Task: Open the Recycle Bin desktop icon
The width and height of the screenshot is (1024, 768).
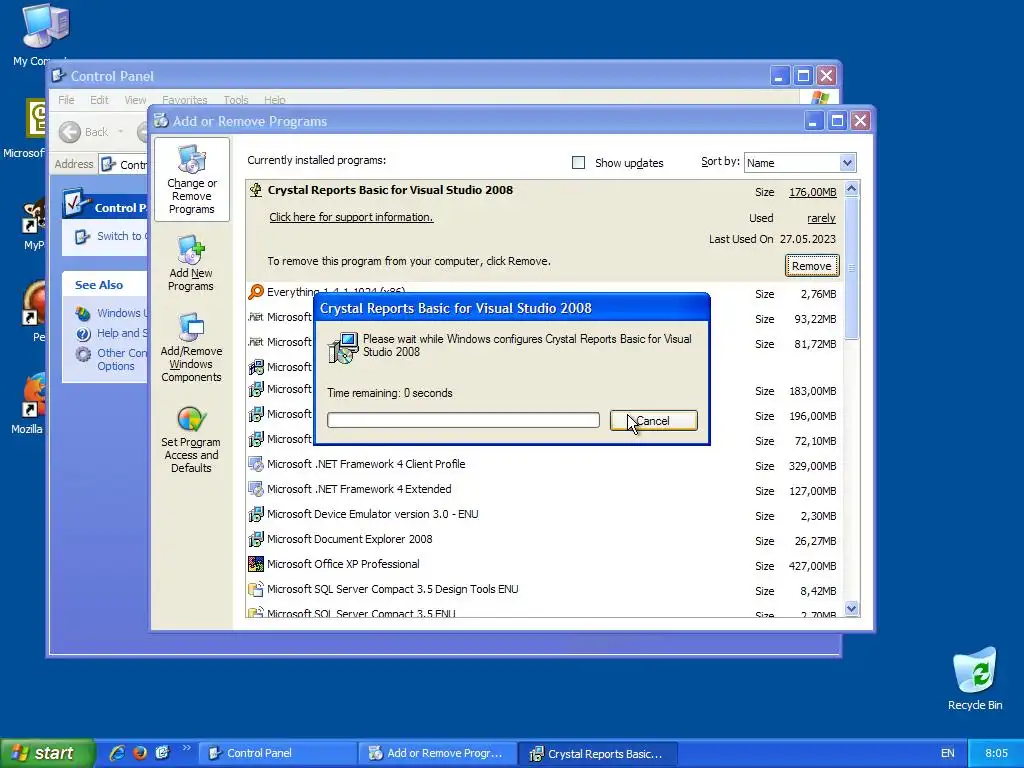Action: 974,679
